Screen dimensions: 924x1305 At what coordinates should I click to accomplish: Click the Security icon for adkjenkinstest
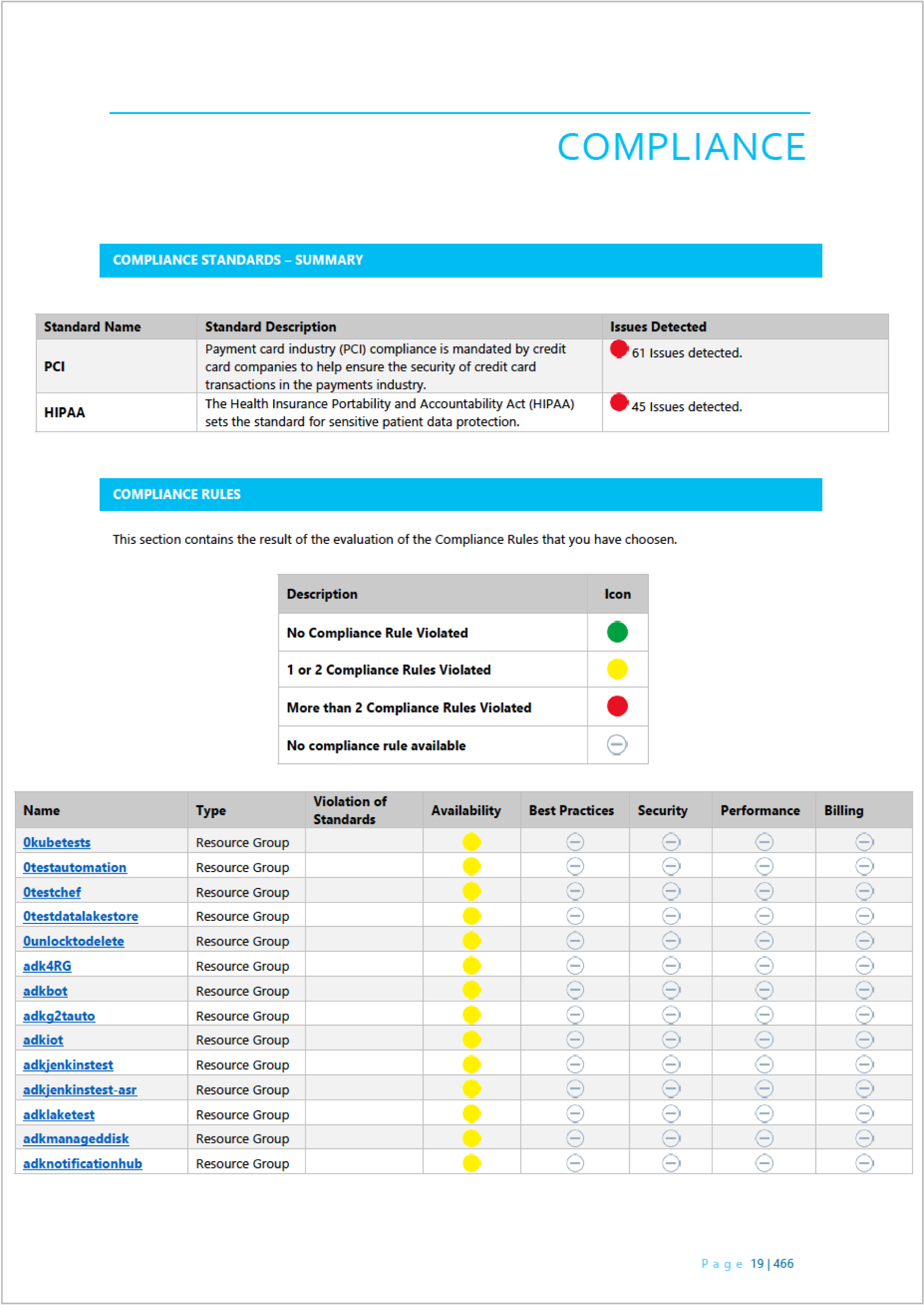(x=671, y=1064)
